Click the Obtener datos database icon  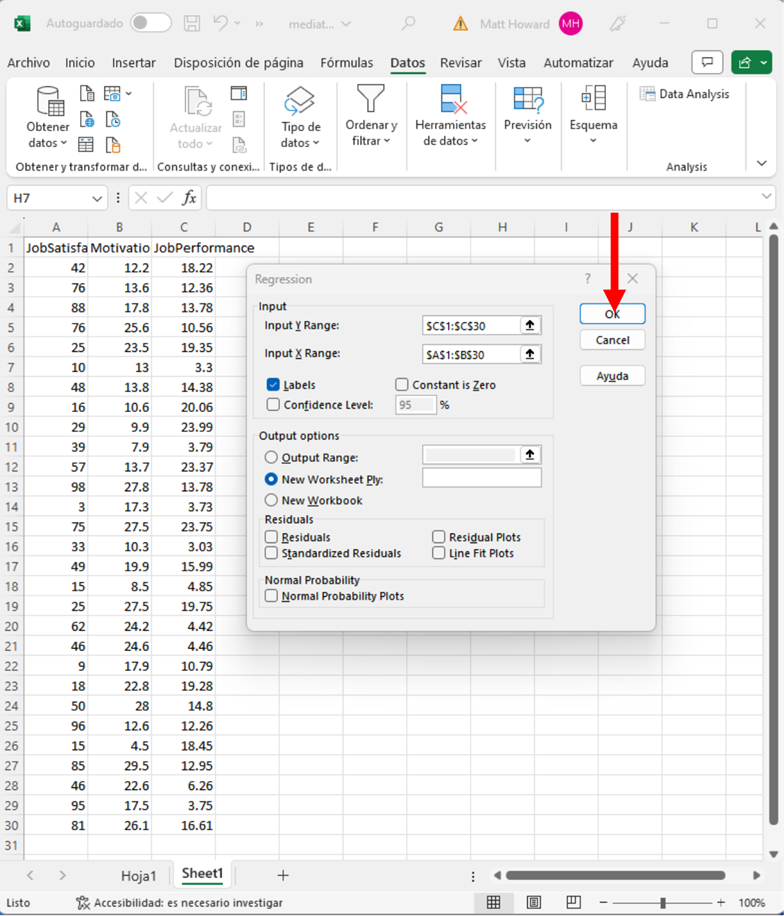coord(48,101)
